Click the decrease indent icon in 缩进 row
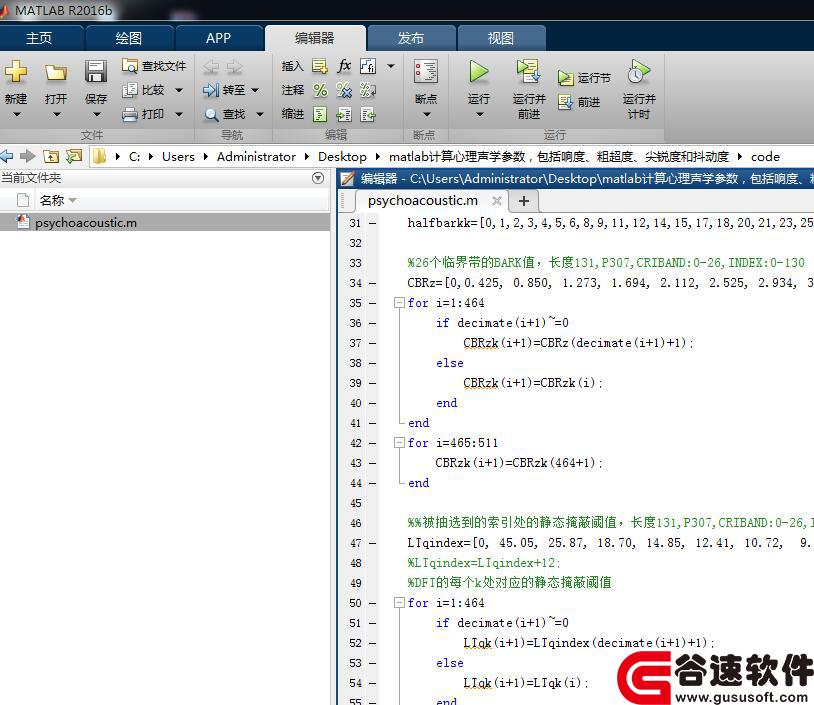The width and height of the screenshot is (814, 705). click(368, 114)
